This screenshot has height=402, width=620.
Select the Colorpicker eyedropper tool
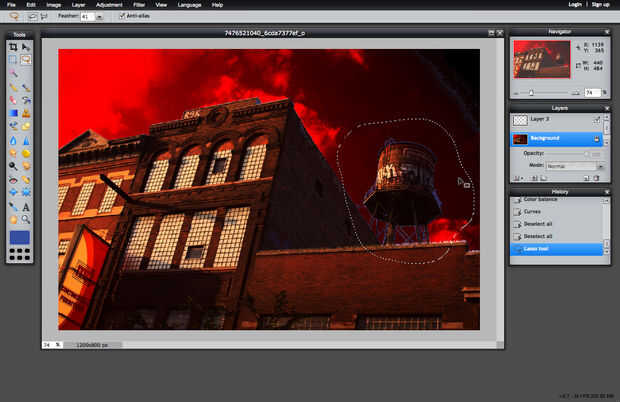pos(13,206)
